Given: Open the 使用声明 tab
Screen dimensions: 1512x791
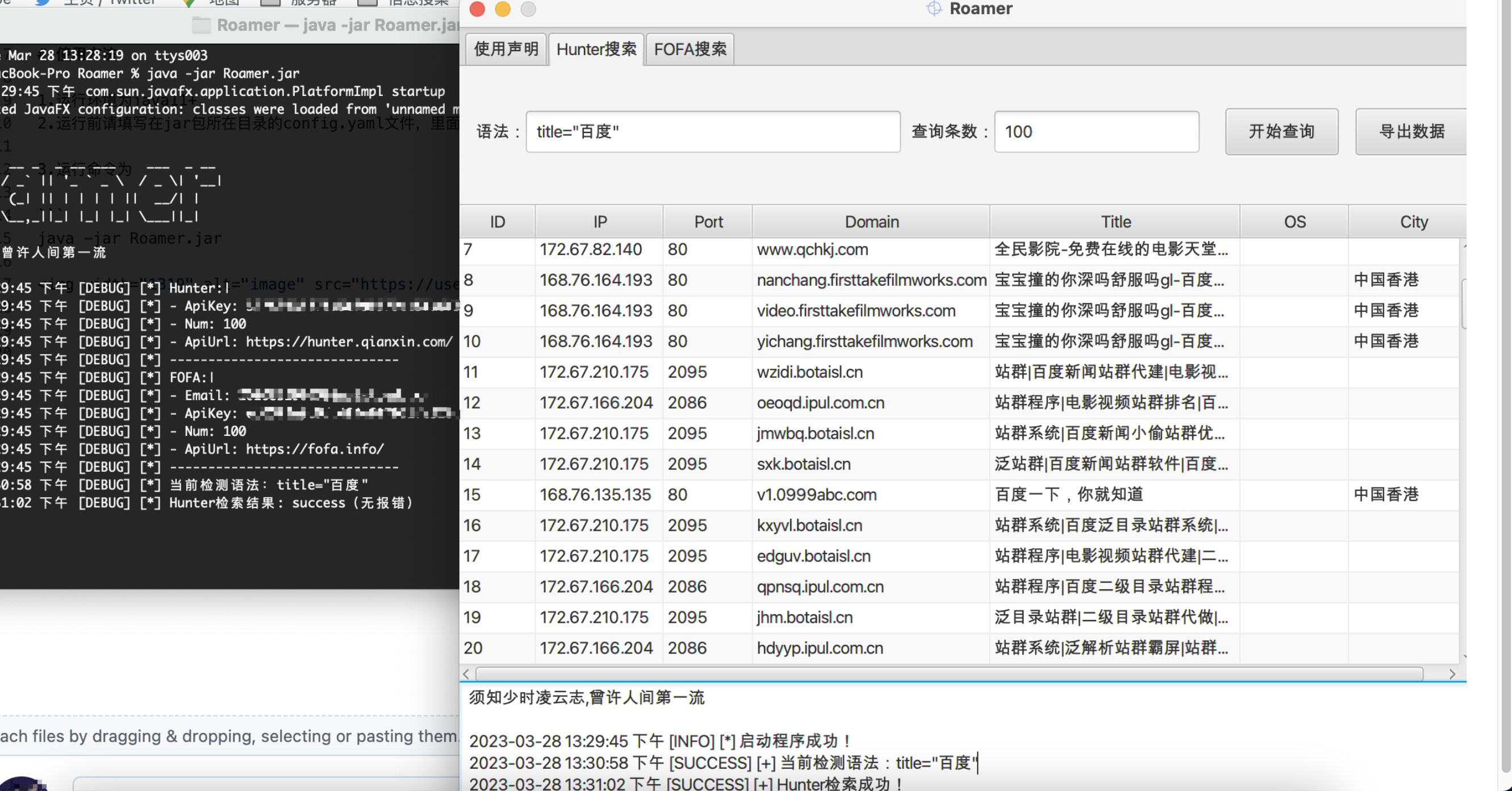Looking at the screenshot, I should click(x=506, y=49).
